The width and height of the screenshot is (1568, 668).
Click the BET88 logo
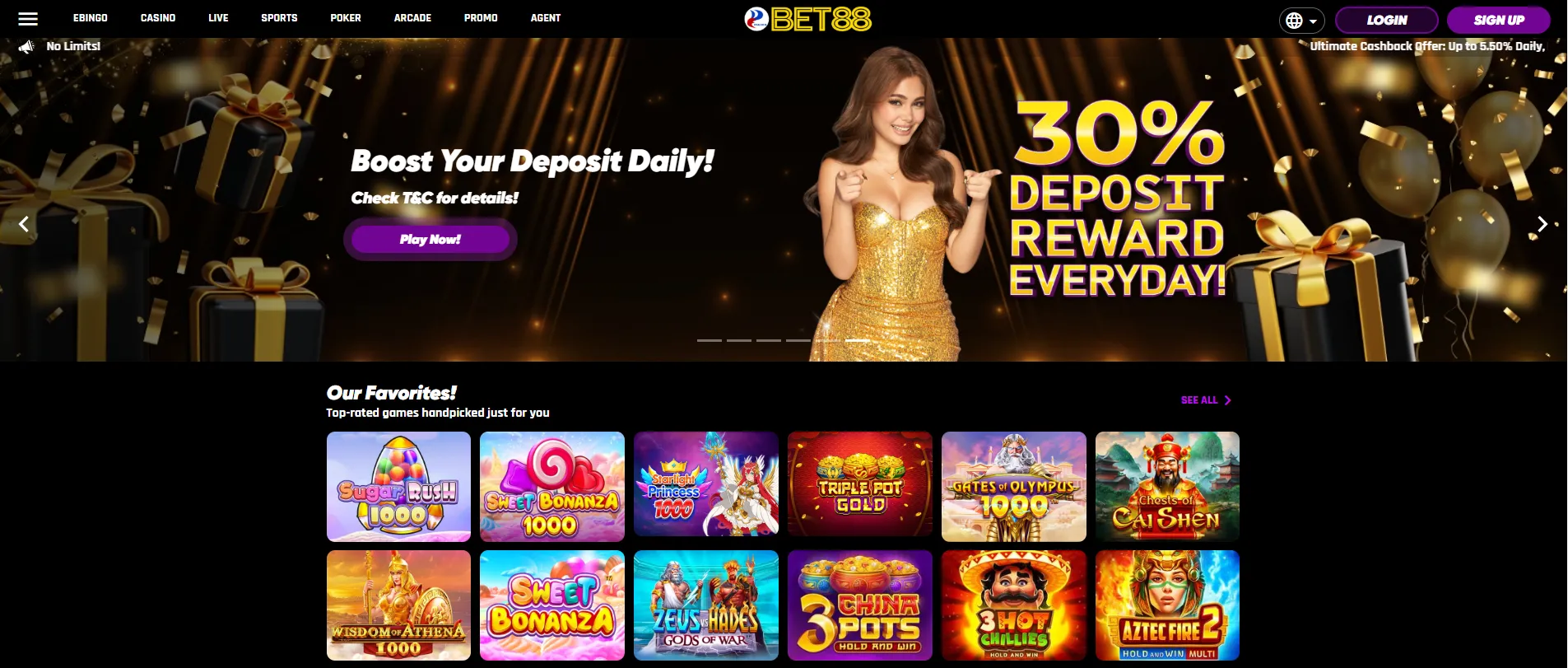[807, 19]
